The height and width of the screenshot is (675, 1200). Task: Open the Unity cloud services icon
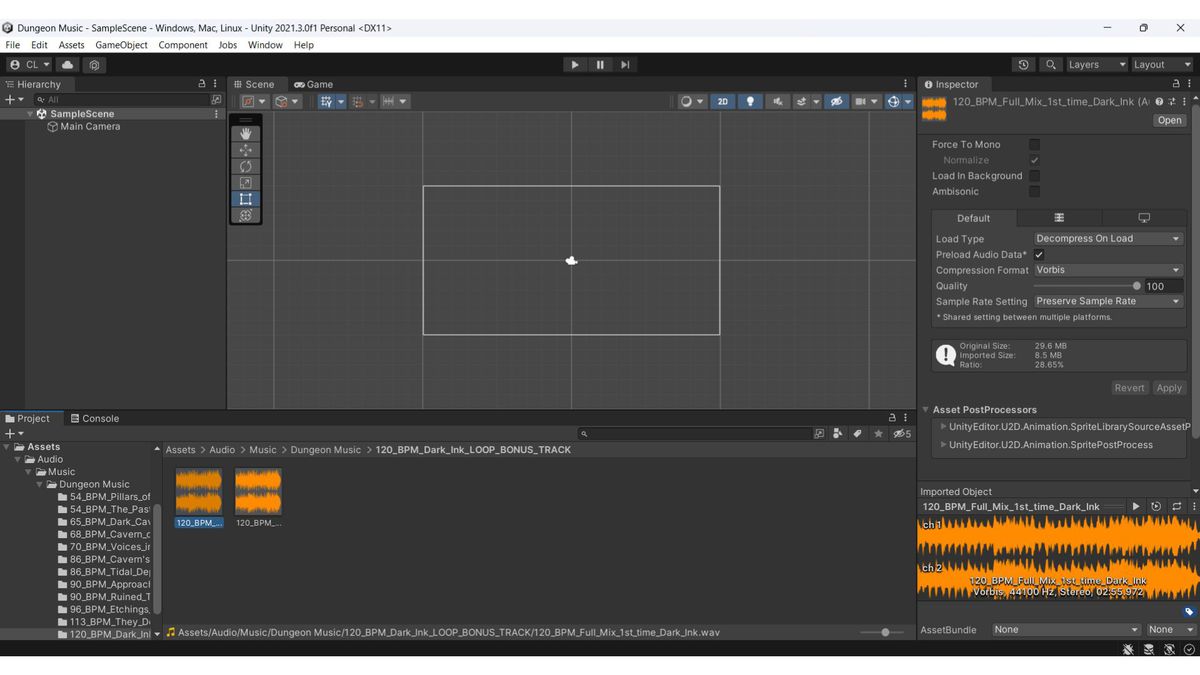[x=68, y=65]
